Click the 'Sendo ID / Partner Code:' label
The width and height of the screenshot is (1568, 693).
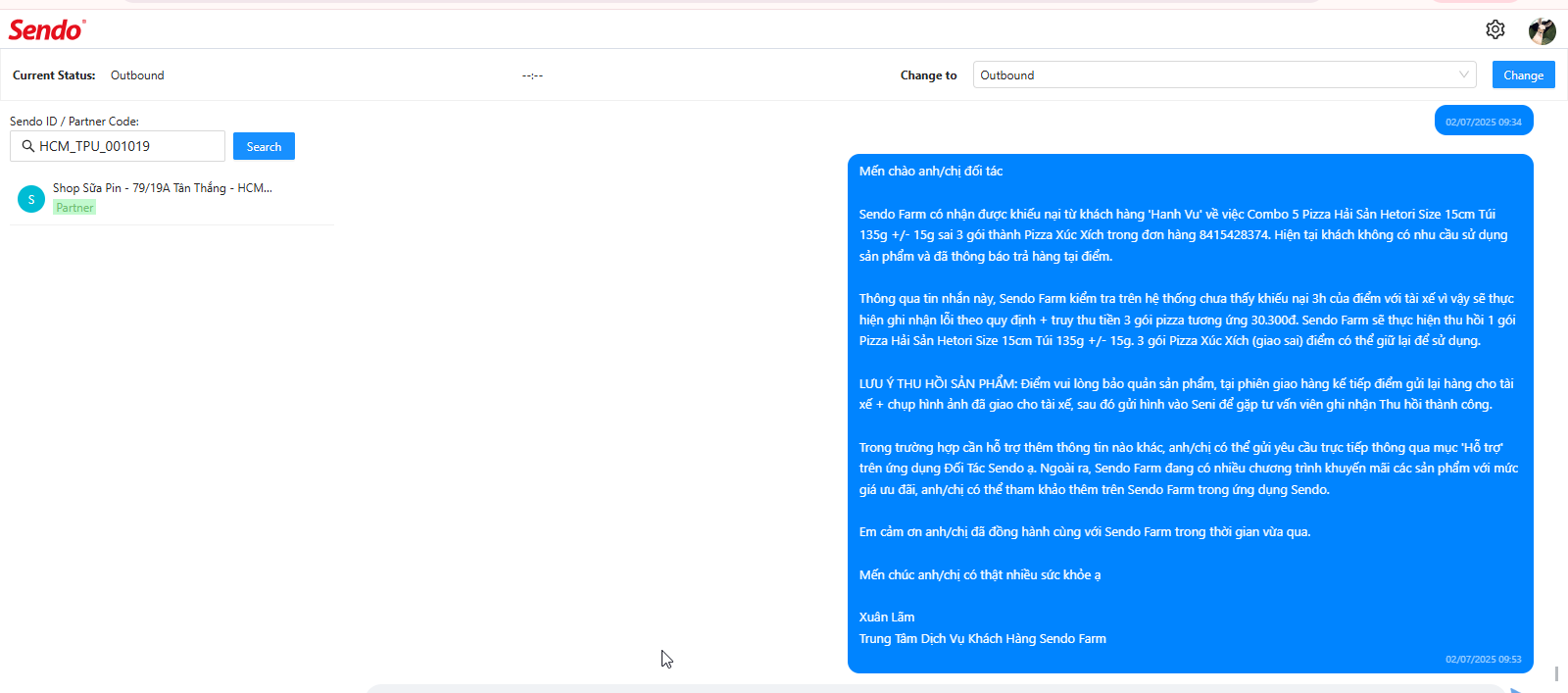pyautogui.click(x=74, y=122)
